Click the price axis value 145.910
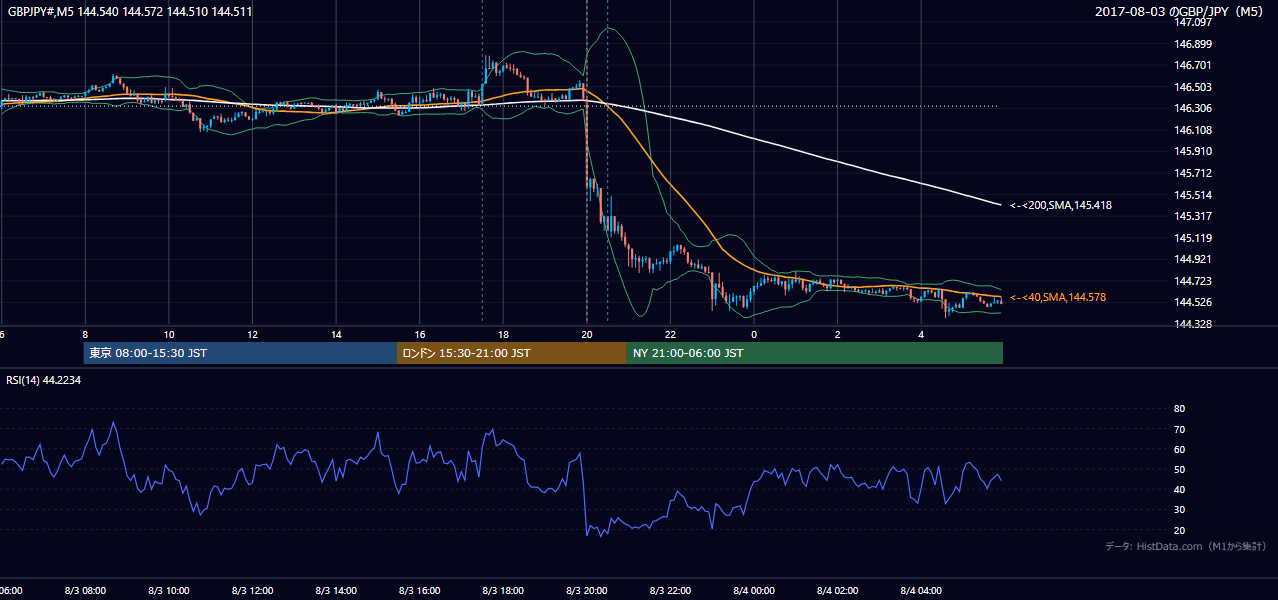Image resolution: width=1278 pixels, height=600 pixels. coord(1193,151)
